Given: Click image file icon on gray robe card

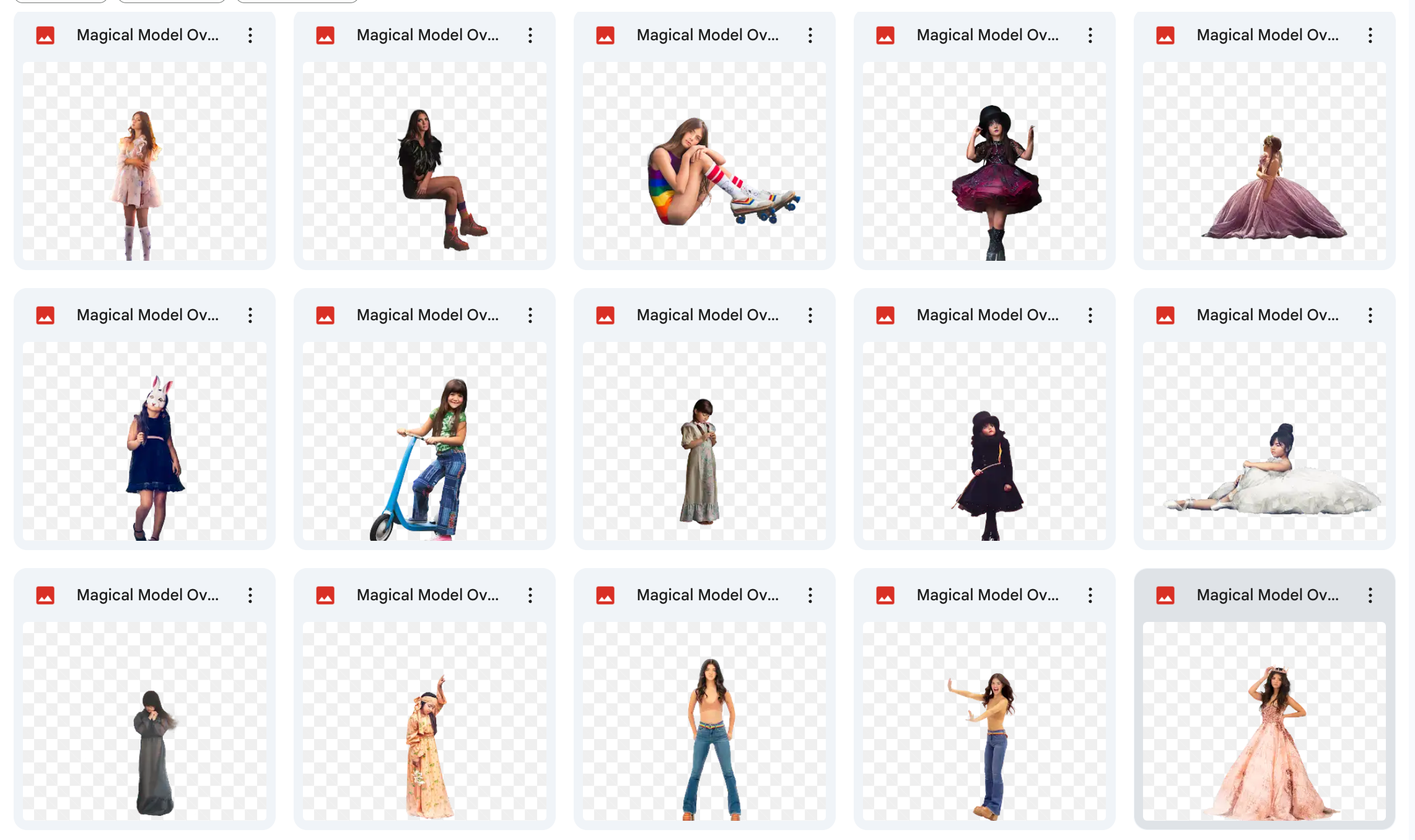Looking at the screenshot, I should pyautogui.click(x=45, y=595).
